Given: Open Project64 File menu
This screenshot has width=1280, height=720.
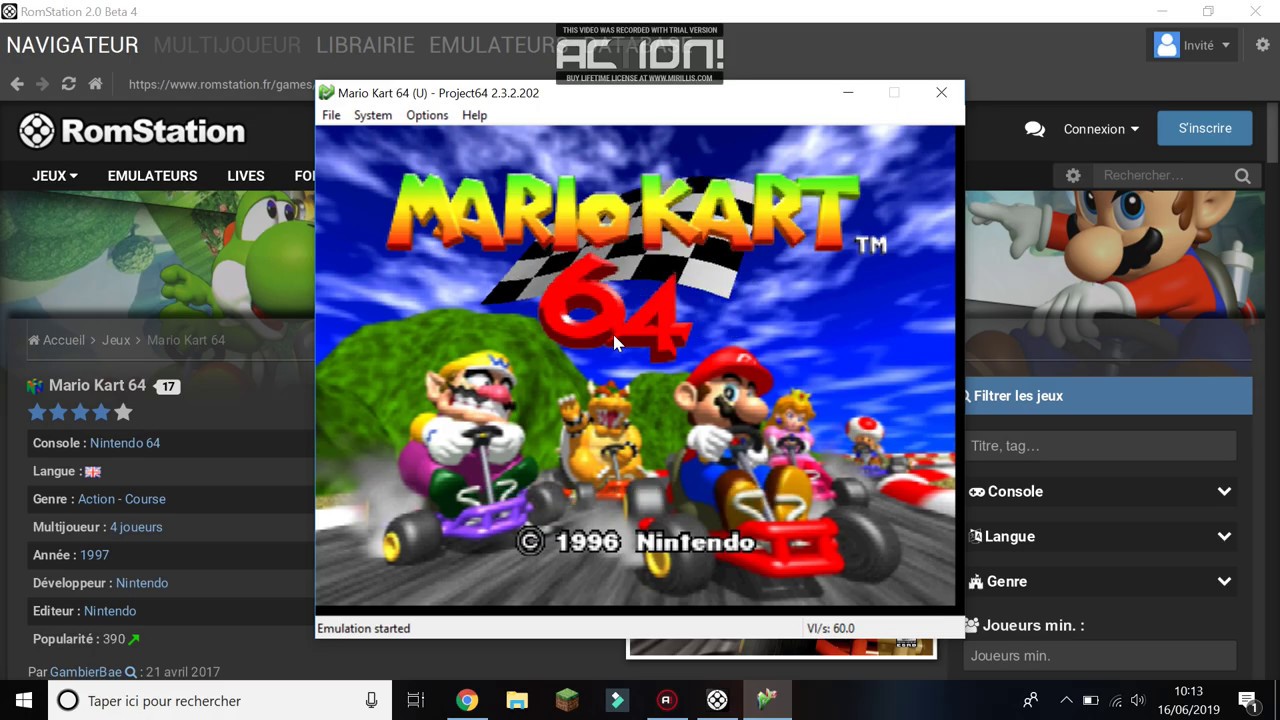Looking at the screenshot, I should point(331,115).
